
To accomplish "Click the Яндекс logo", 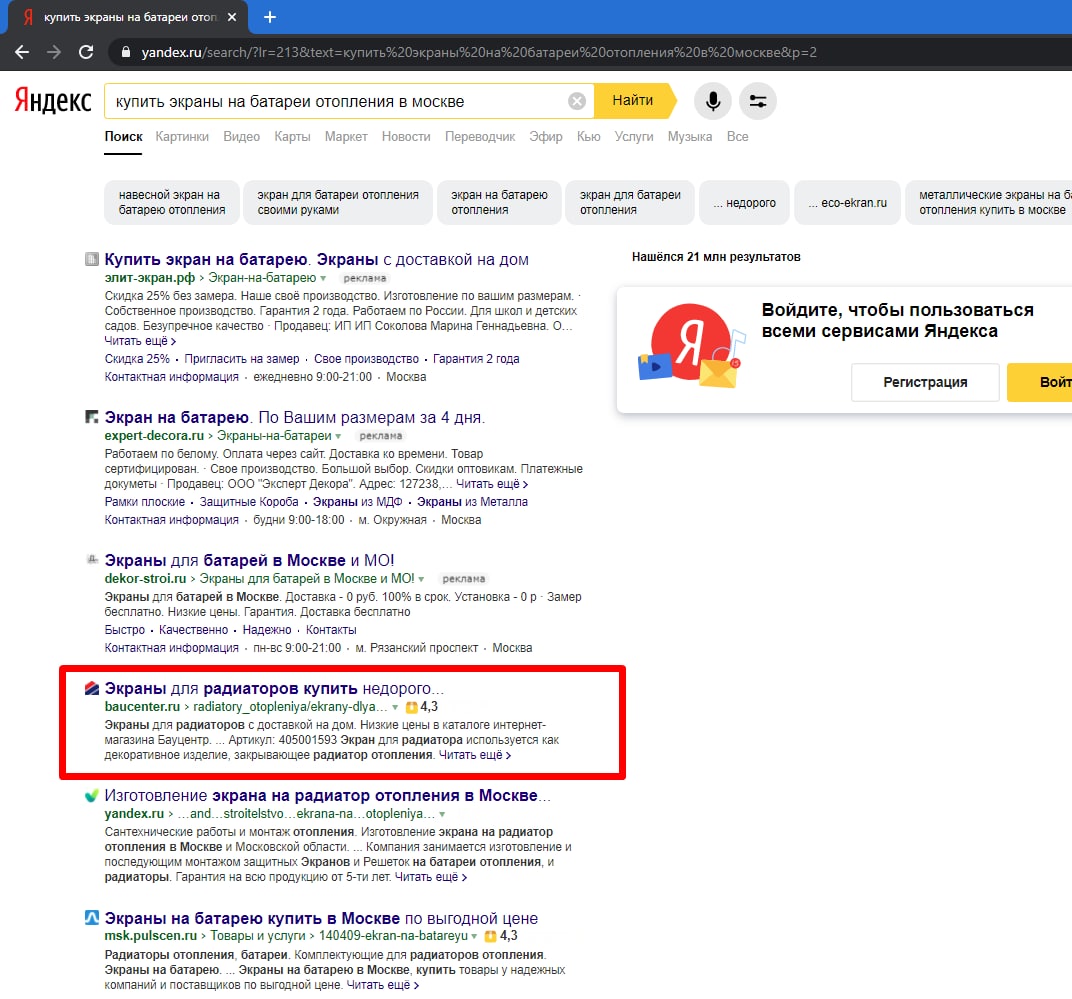I will coord(53,101).
